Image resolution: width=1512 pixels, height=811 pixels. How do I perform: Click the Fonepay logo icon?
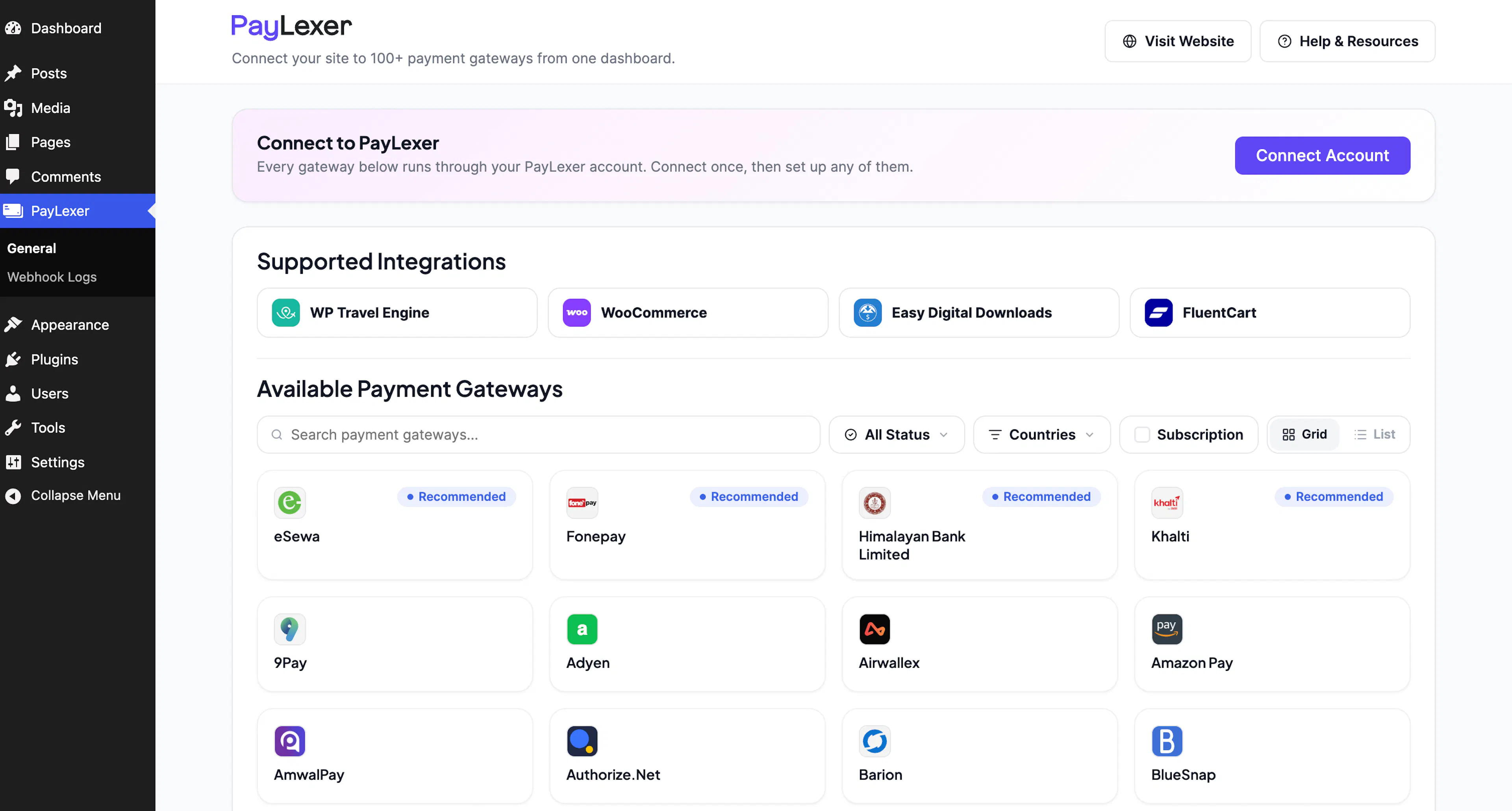[582, 503]
